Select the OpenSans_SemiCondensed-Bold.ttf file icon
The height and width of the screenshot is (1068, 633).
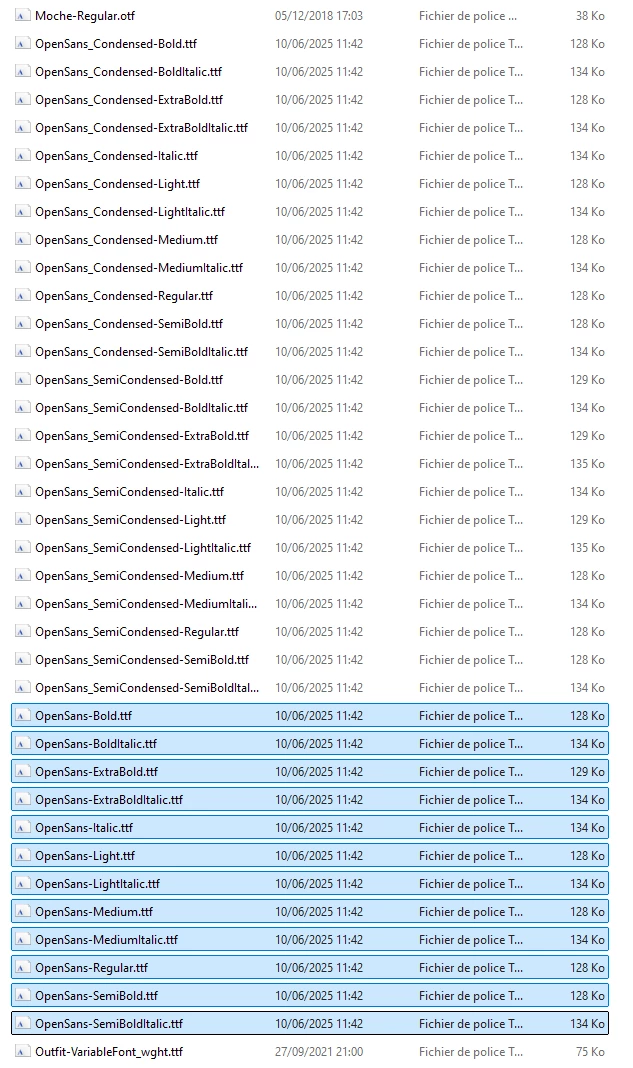(22, 379)
